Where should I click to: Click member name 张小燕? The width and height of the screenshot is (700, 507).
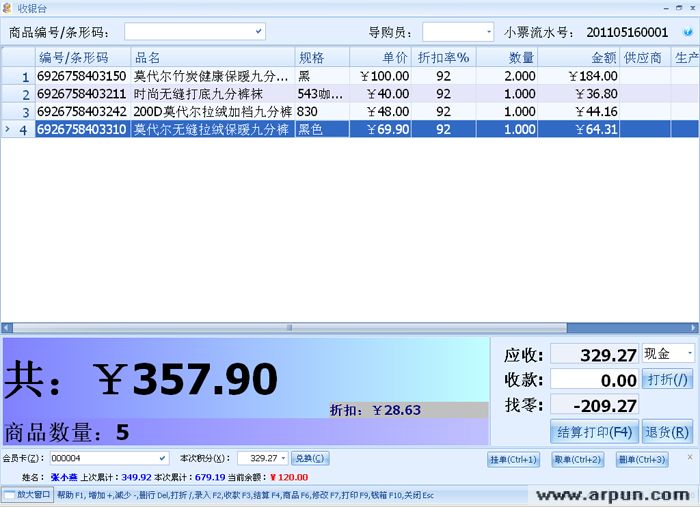[x=64, y=477]
